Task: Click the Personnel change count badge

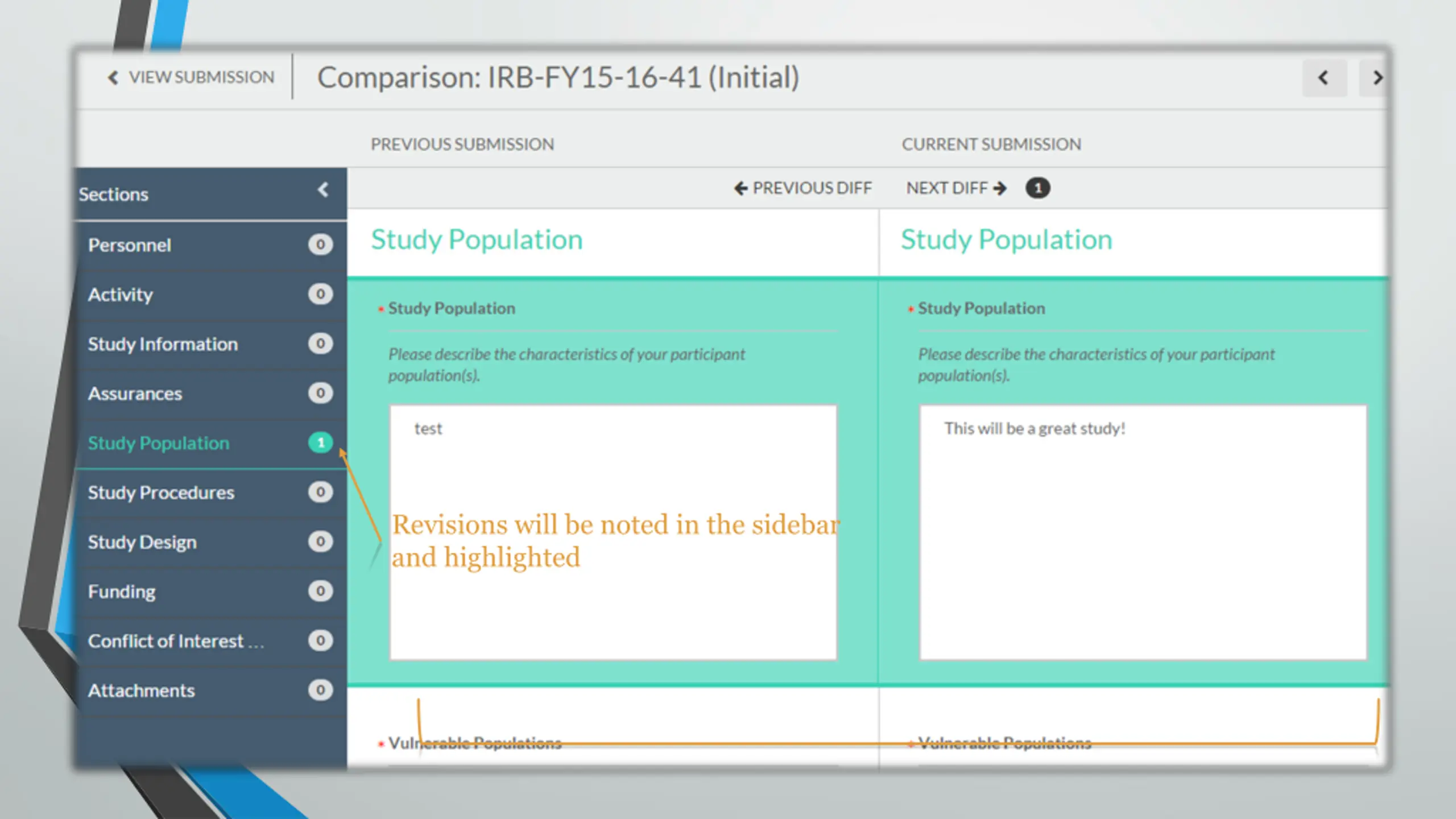Action: [x=320, y=245]
